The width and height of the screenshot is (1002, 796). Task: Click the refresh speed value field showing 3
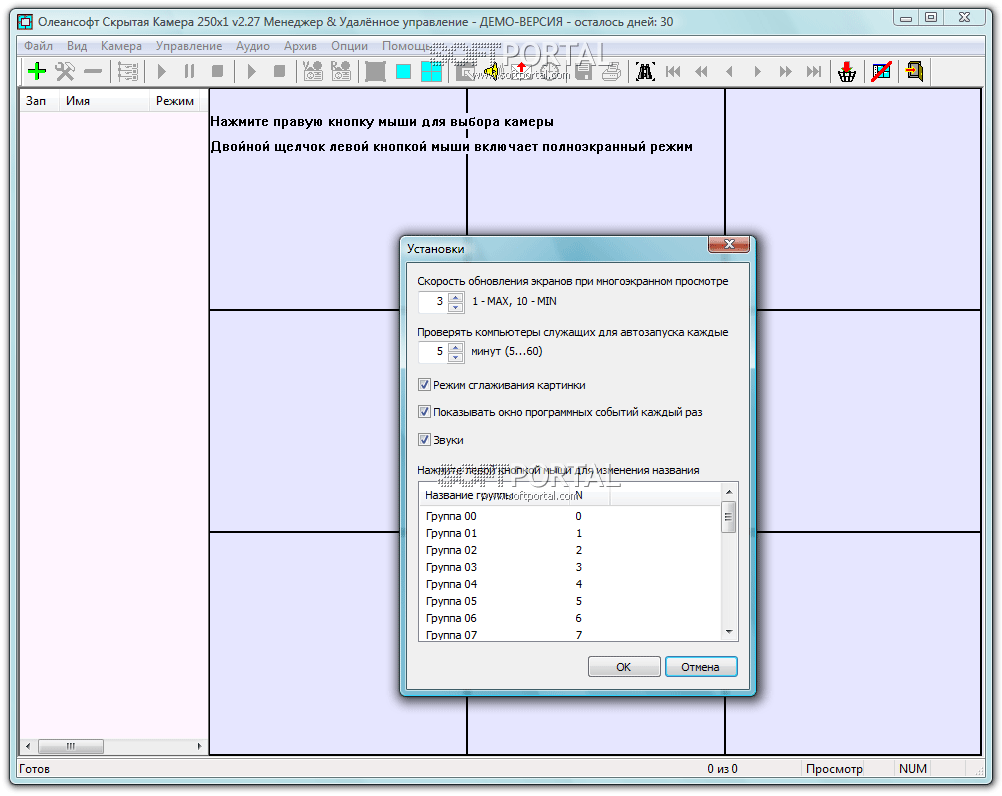coord(433,302)
